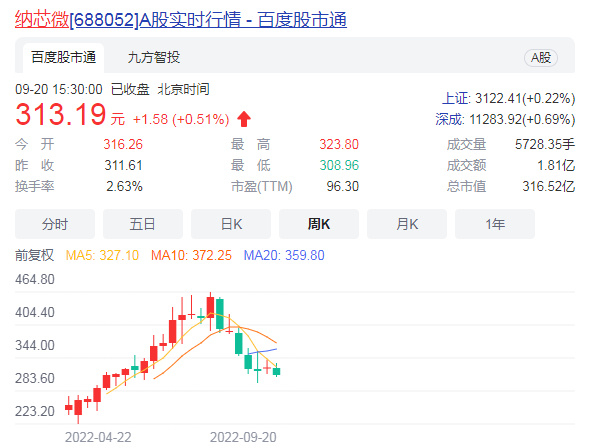The image size is (605, 448).
Task: Click the 2022-09-20 axis date
Action: pos(243,437)
